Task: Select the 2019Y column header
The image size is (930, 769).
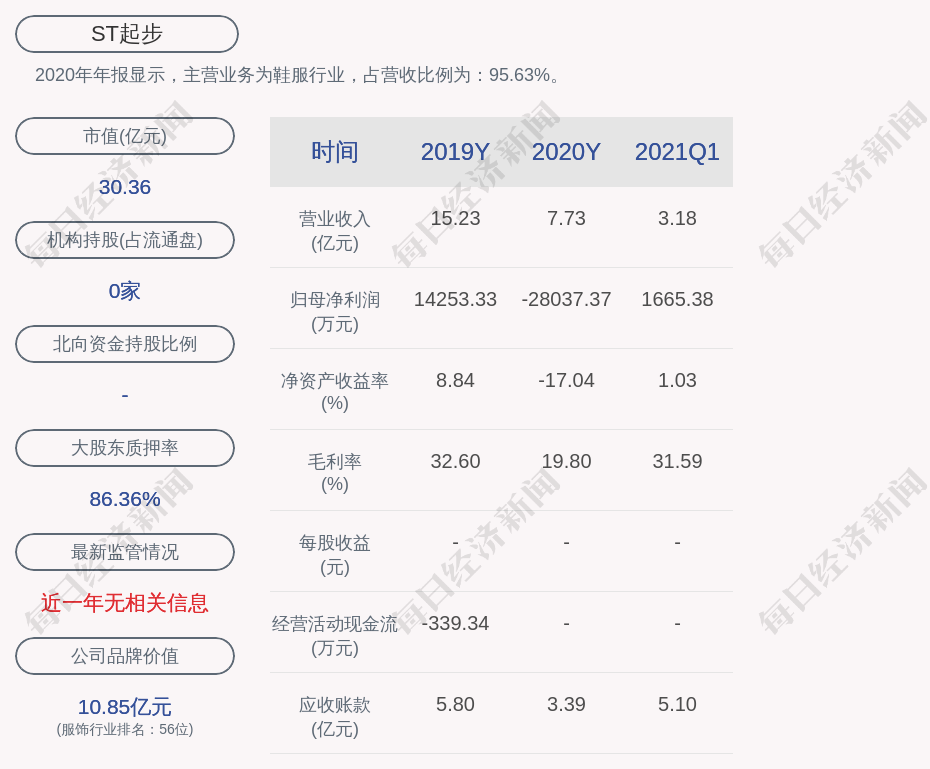Action: 455,152
